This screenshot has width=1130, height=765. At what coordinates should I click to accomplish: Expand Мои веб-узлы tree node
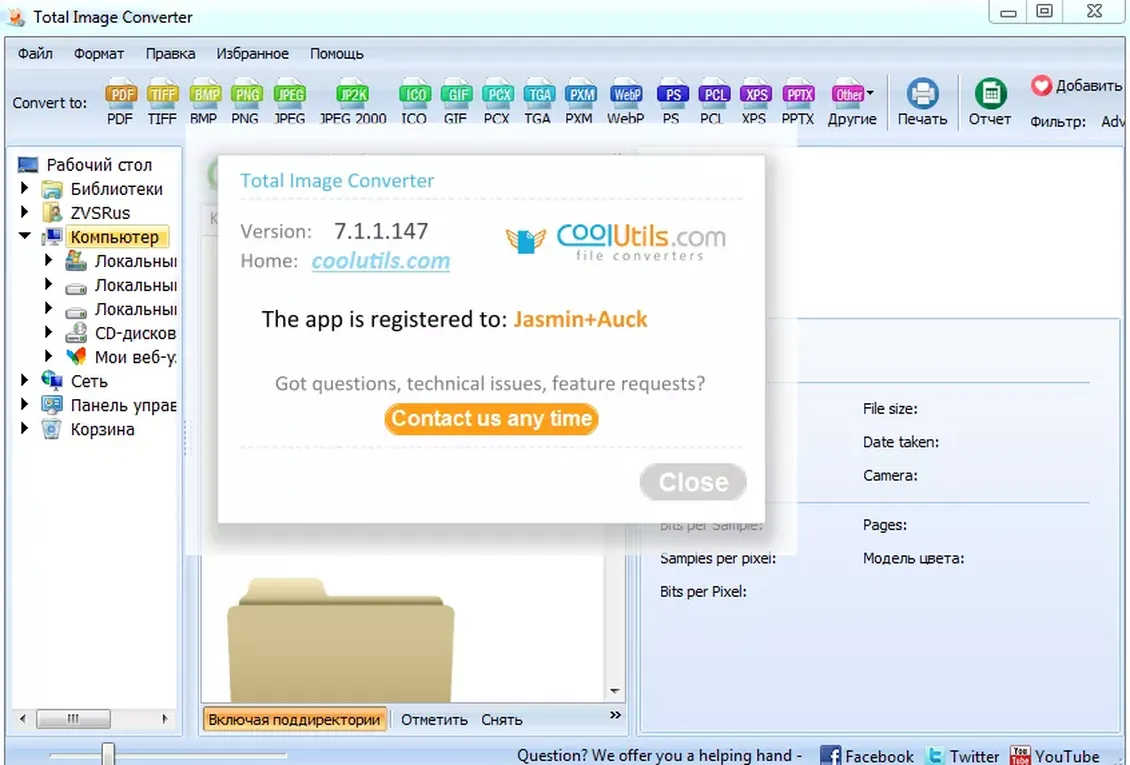coord(48,357)
